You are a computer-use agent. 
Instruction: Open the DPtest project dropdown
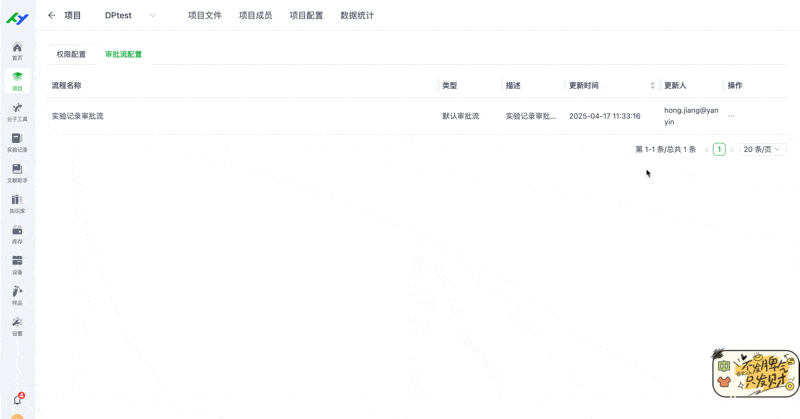[x=130, y=15]
